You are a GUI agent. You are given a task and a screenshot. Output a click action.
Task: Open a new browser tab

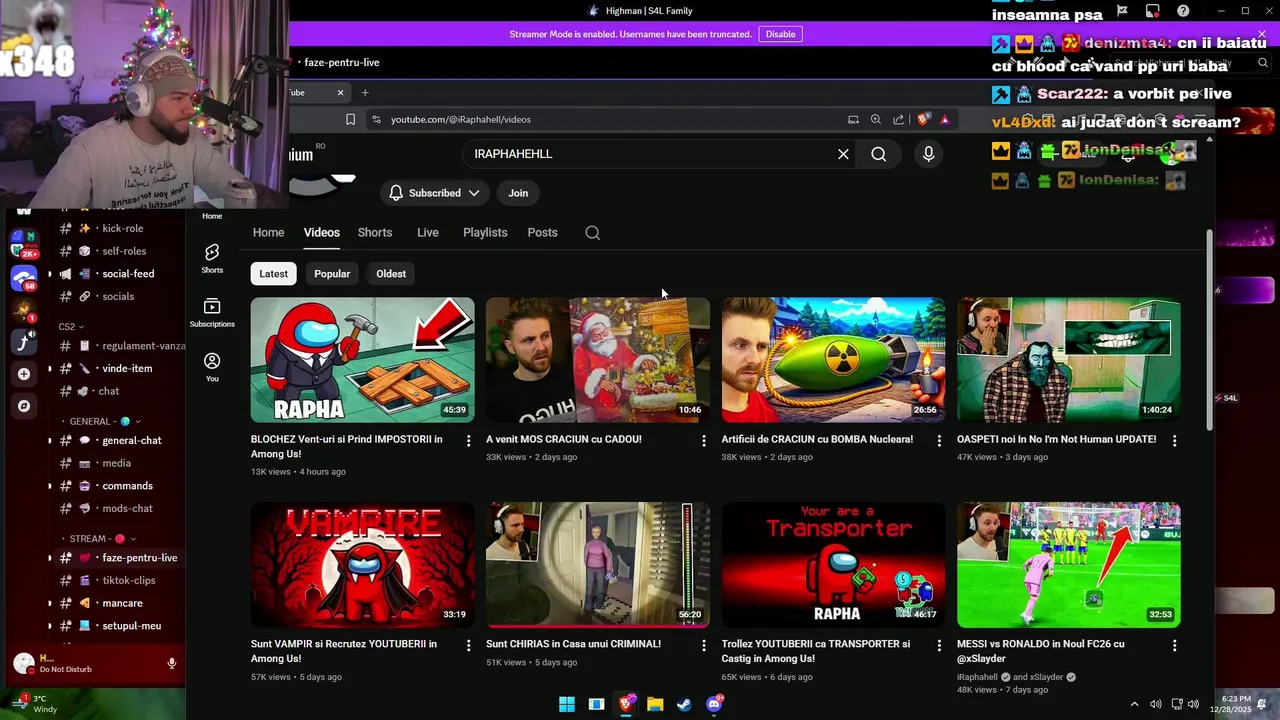[x=365, y=93]
